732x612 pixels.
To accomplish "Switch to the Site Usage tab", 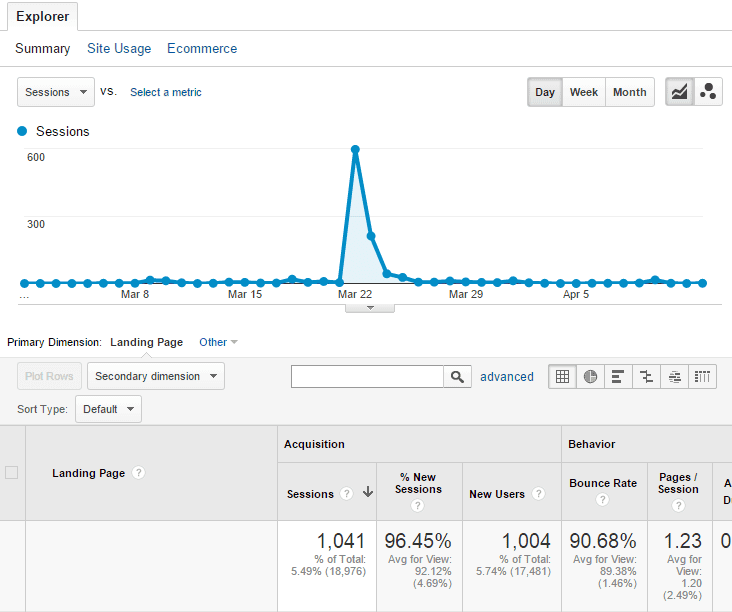I will click(x=119, y=48).
